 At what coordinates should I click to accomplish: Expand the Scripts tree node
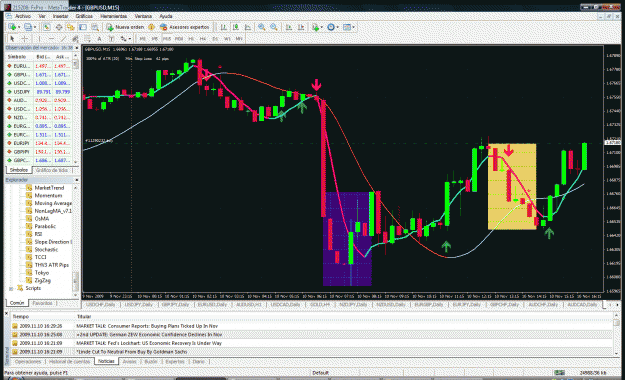pyautogui.click(x=11, y=288)
